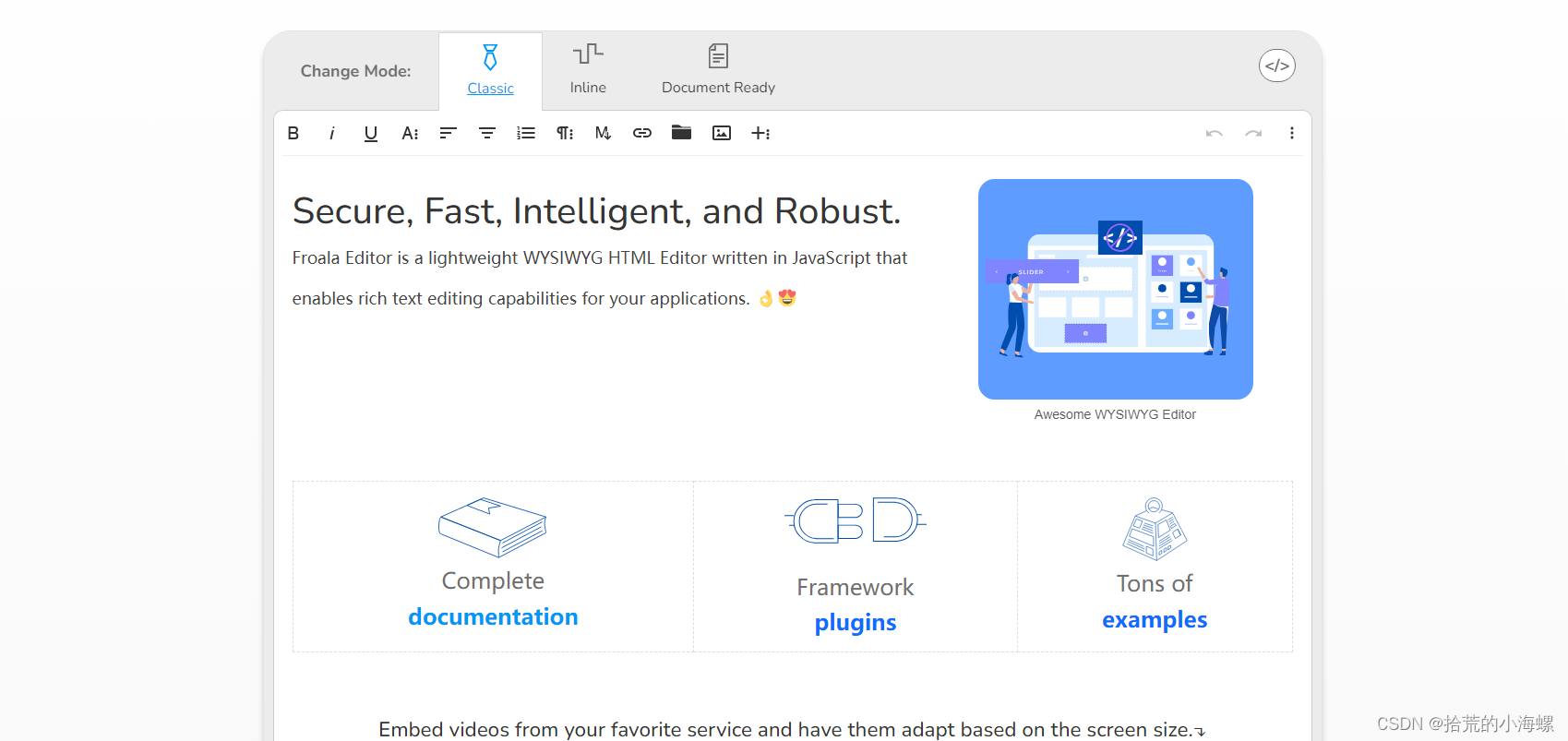Click the 'Froala Editor is a lightweight' paragraph
The width and height of the screenshot is (1568, 741).
[600, 278]
